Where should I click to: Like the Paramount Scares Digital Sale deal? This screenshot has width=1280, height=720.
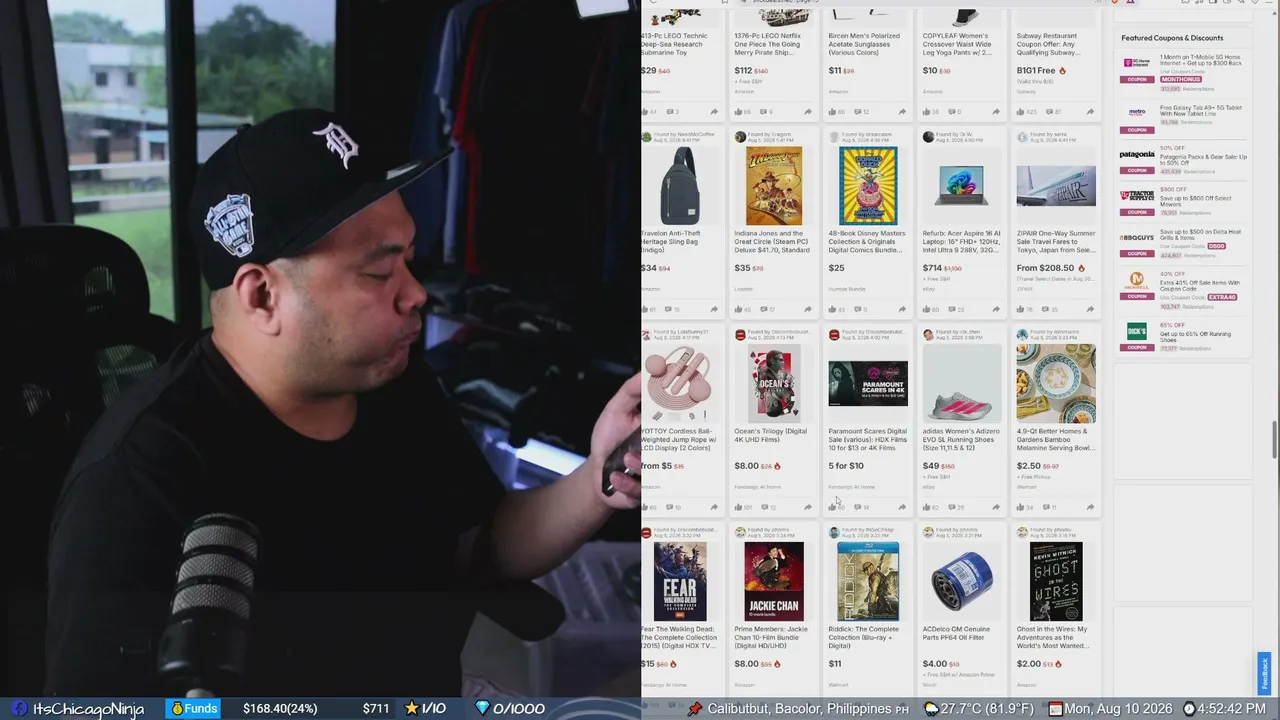(x=833, y=507)
